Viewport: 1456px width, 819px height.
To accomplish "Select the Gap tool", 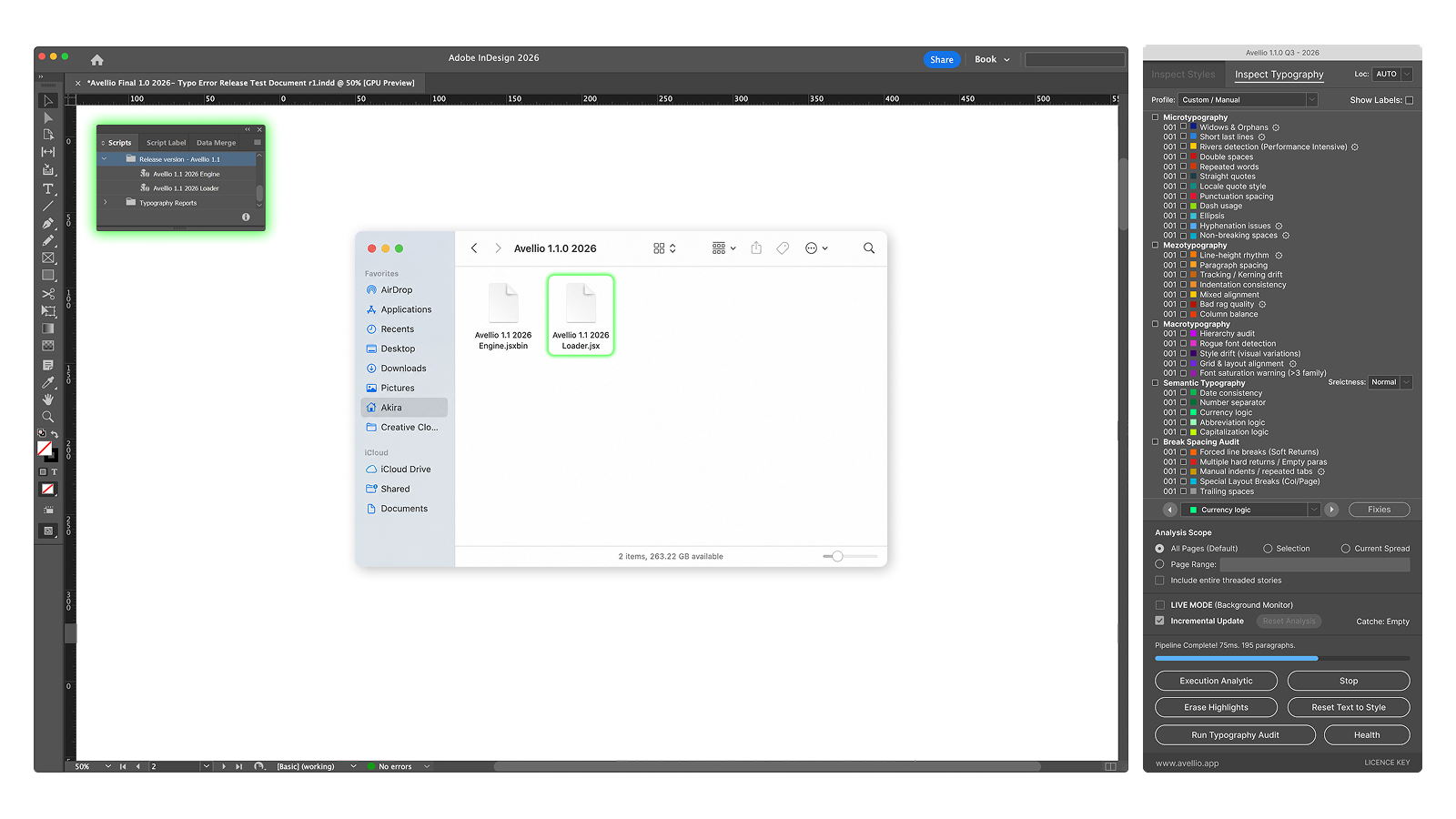I will click(48, 152).
